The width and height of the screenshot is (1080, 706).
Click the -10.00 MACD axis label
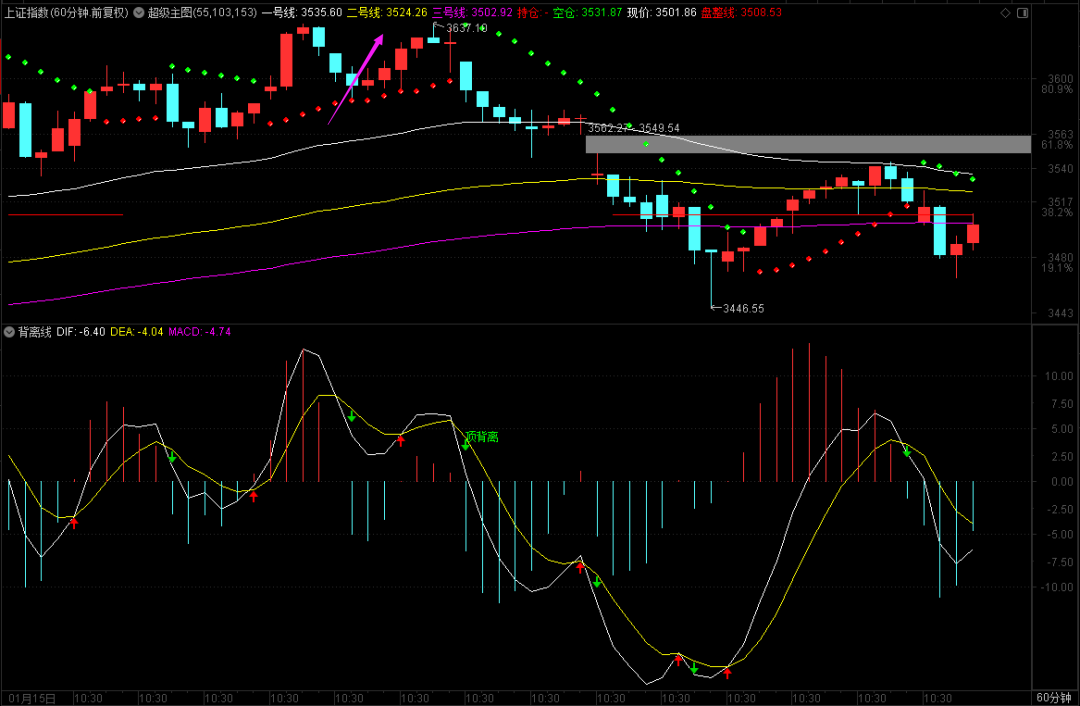pyautogui.click(x=1057, y=588)
